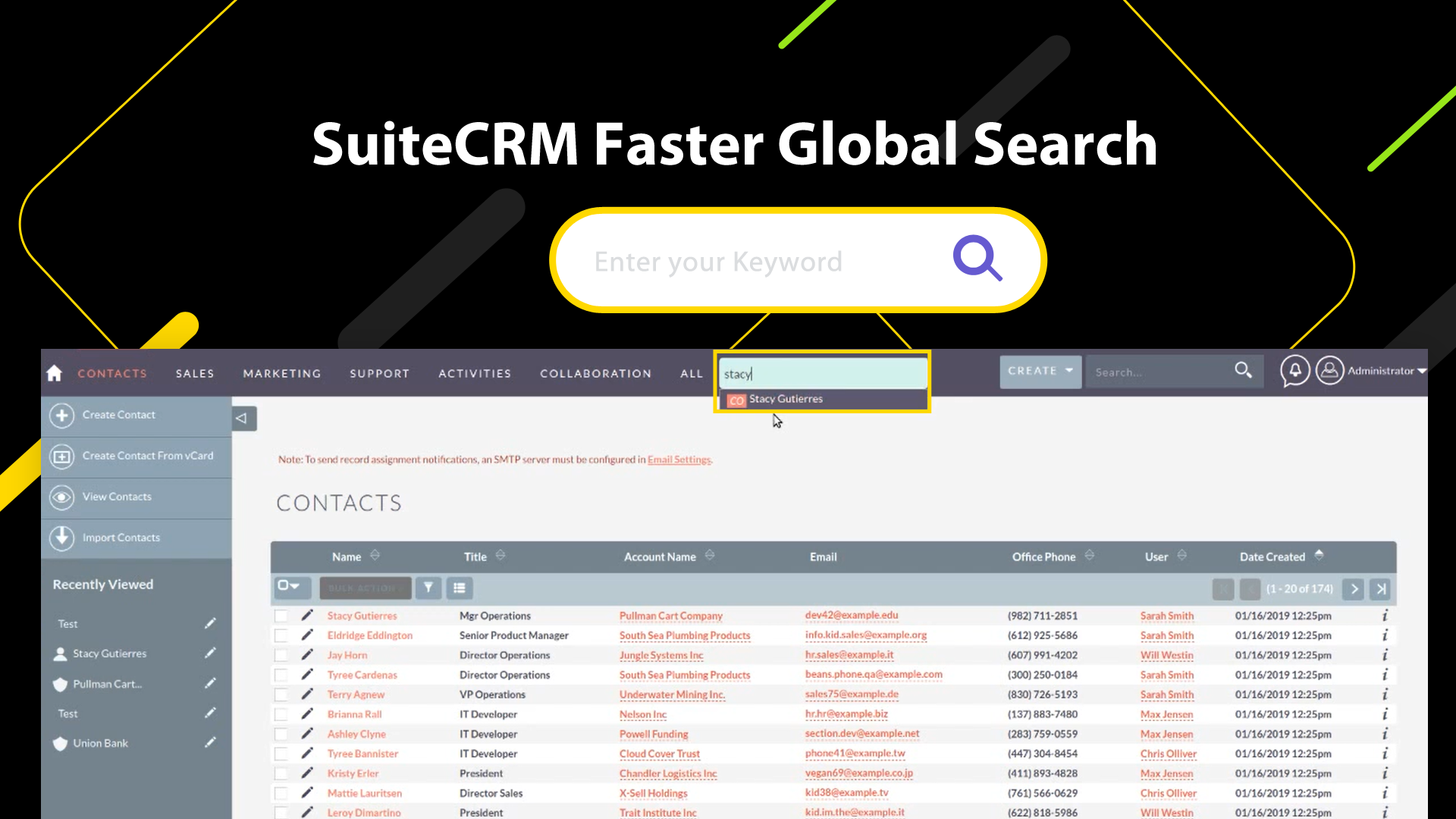The image size is (1456, 819).
Task: Open the list filter funnel icon
Action: click(x=428, y=588)
